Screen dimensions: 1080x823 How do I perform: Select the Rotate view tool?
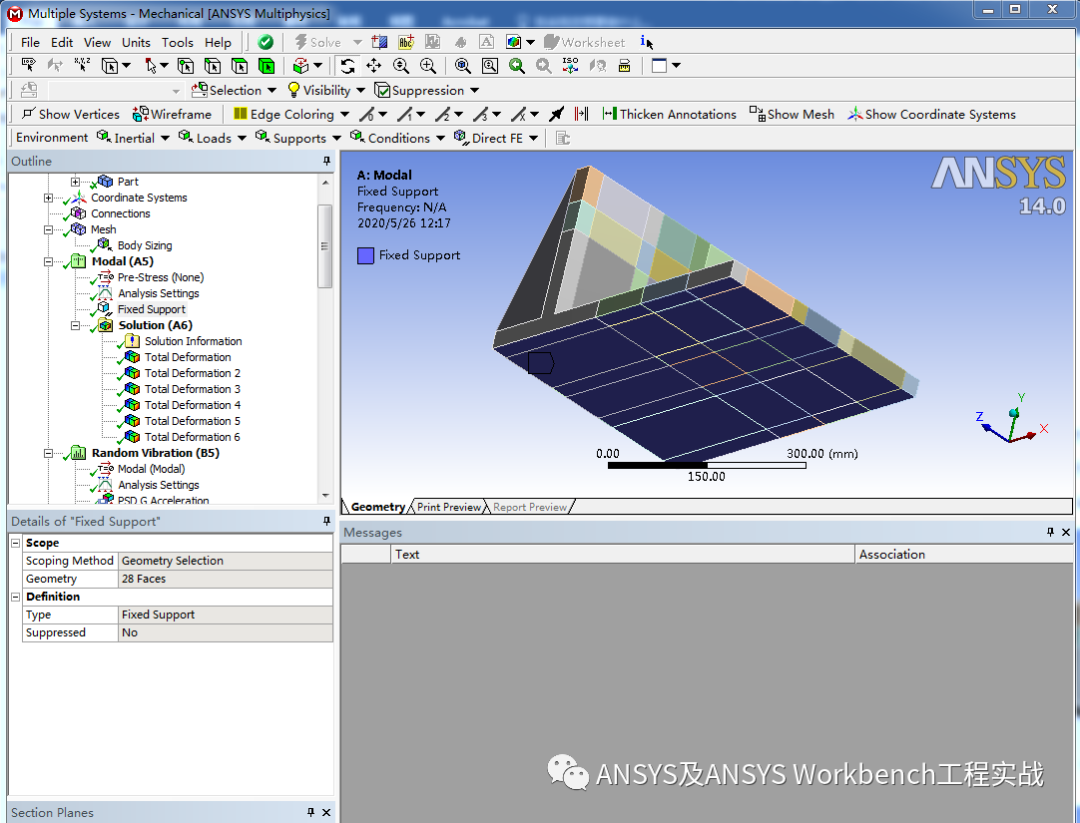(348, 66)
